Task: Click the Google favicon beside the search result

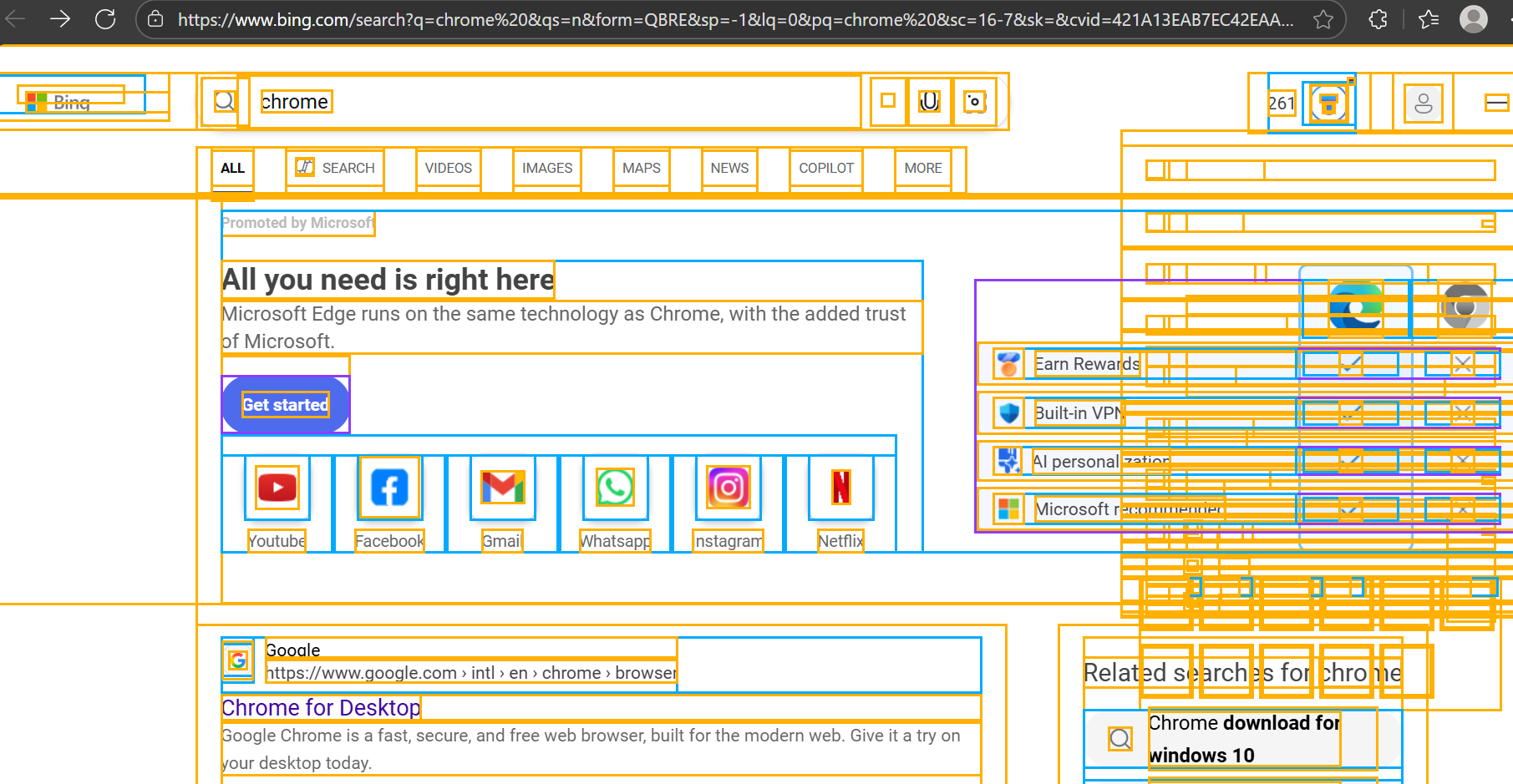Action: 238,660
